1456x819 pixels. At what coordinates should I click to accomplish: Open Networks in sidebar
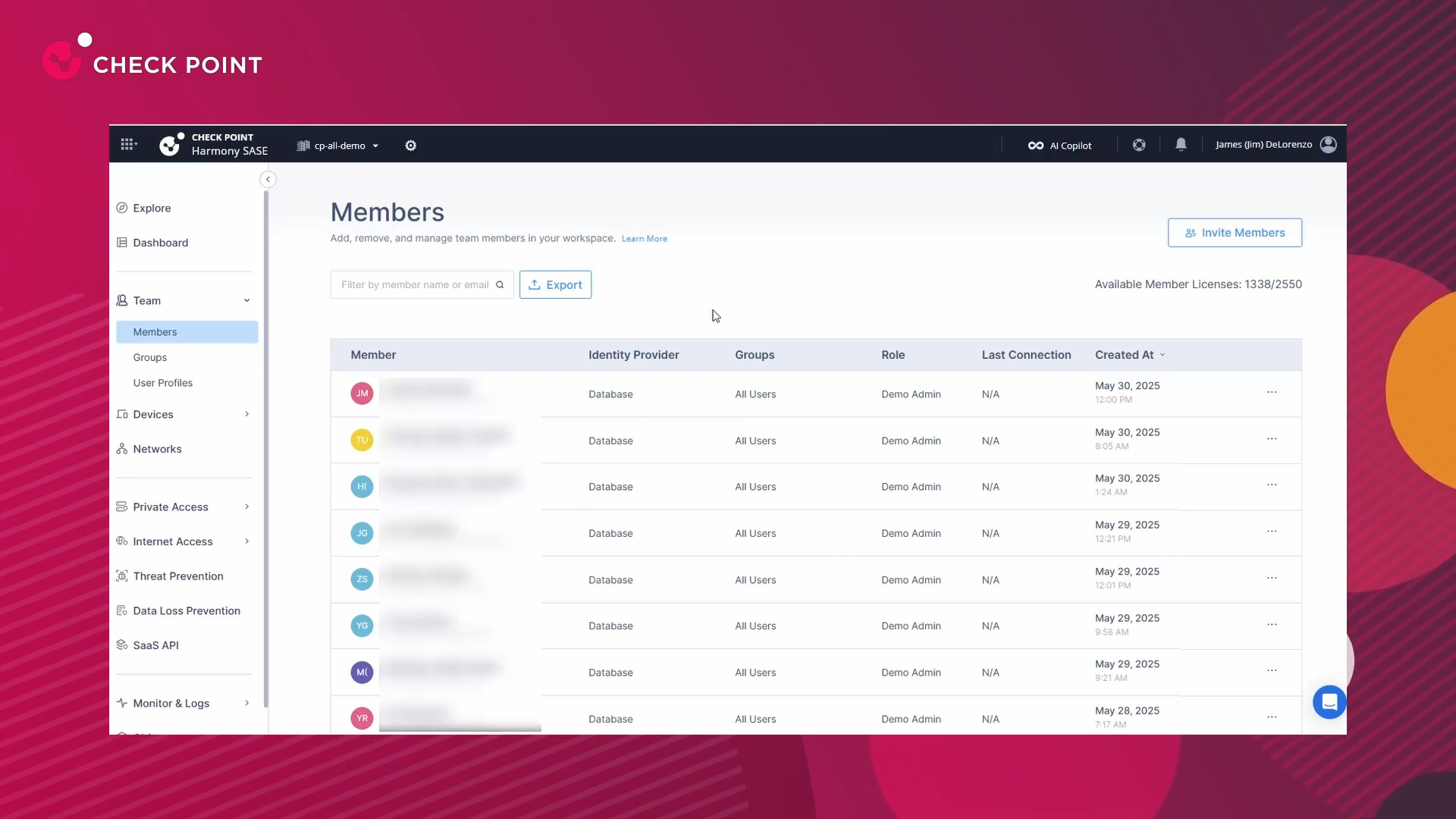click(157, 449)
